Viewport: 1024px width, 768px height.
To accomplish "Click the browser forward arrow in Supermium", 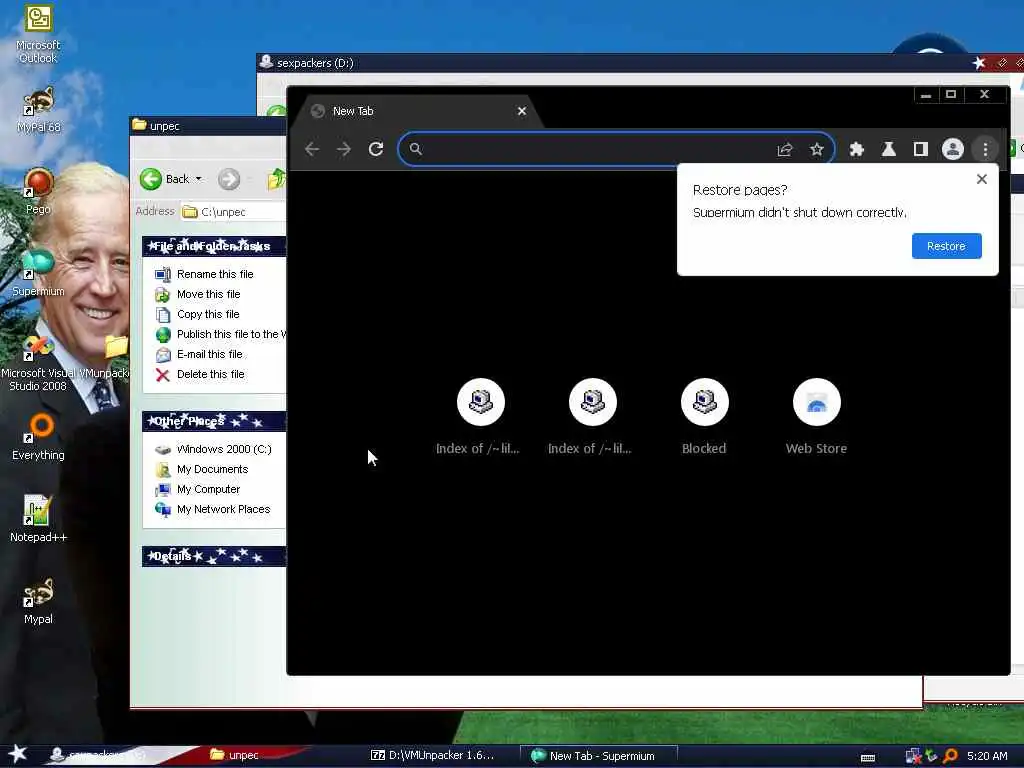I will 344,149.
